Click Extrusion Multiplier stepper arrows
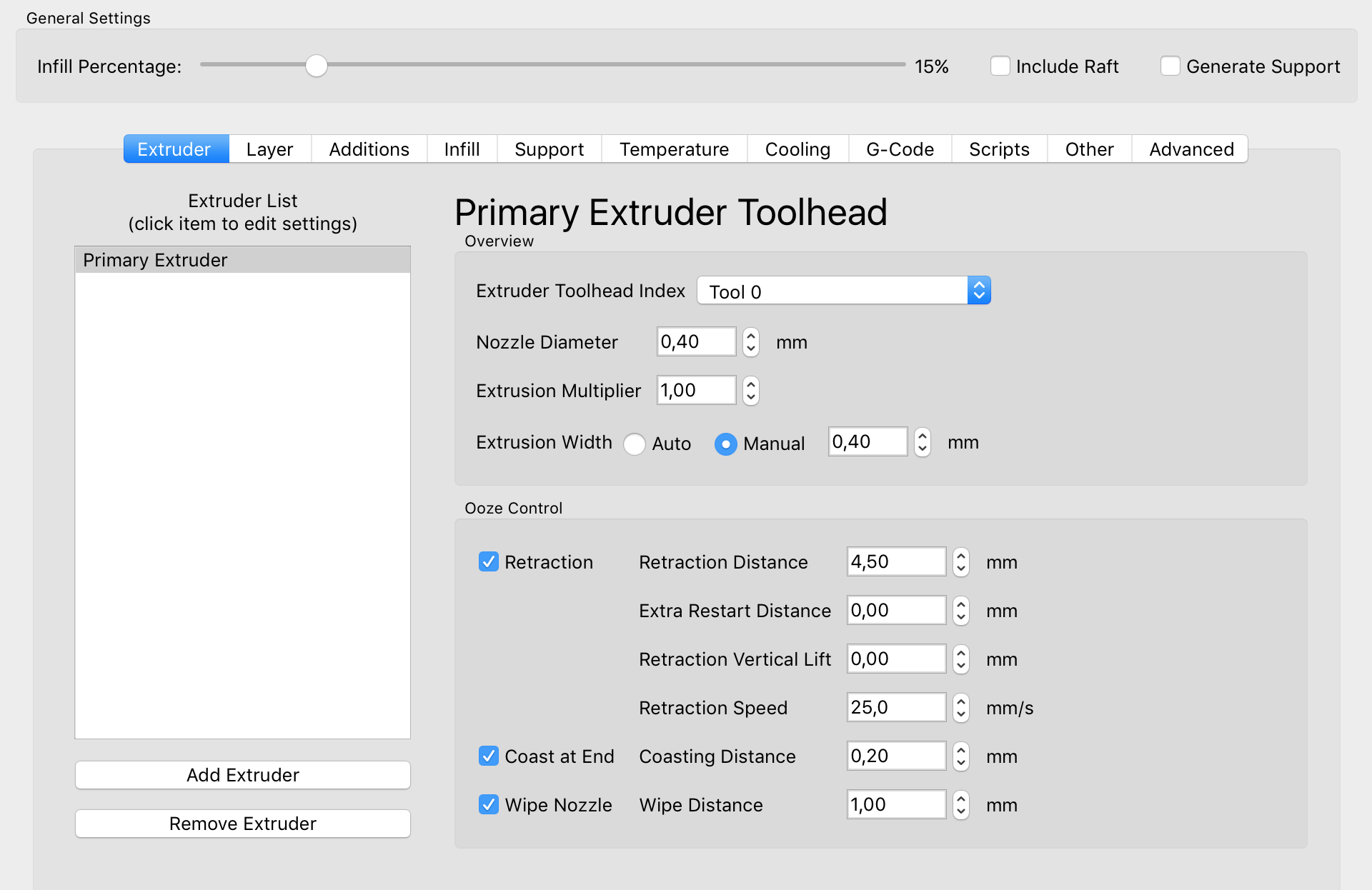Image resolution: width=1372 pixels, height=890 pixels. tap(750, 391)
